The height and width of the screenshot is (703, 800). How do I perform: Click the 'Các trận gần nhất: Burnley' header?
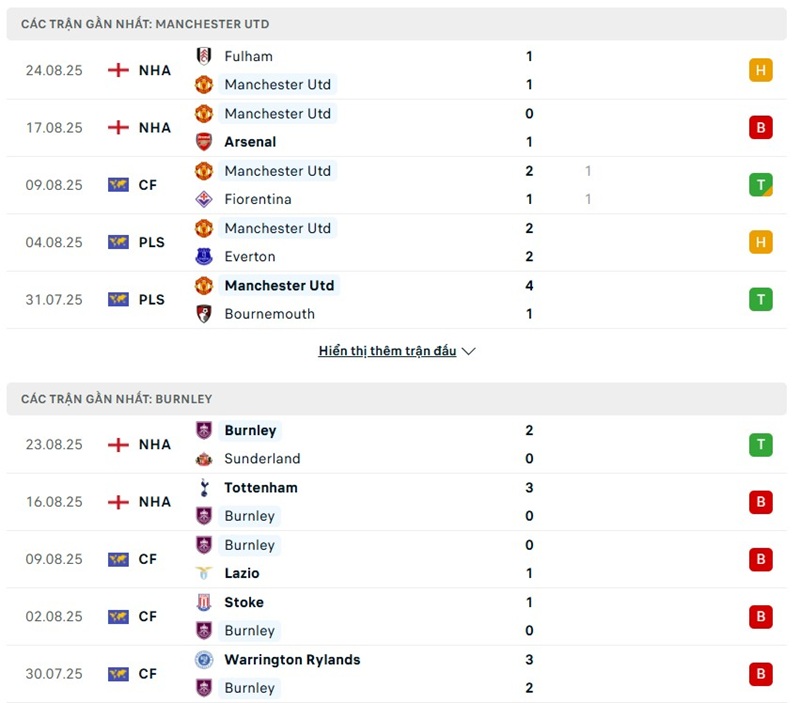point(117,399)
